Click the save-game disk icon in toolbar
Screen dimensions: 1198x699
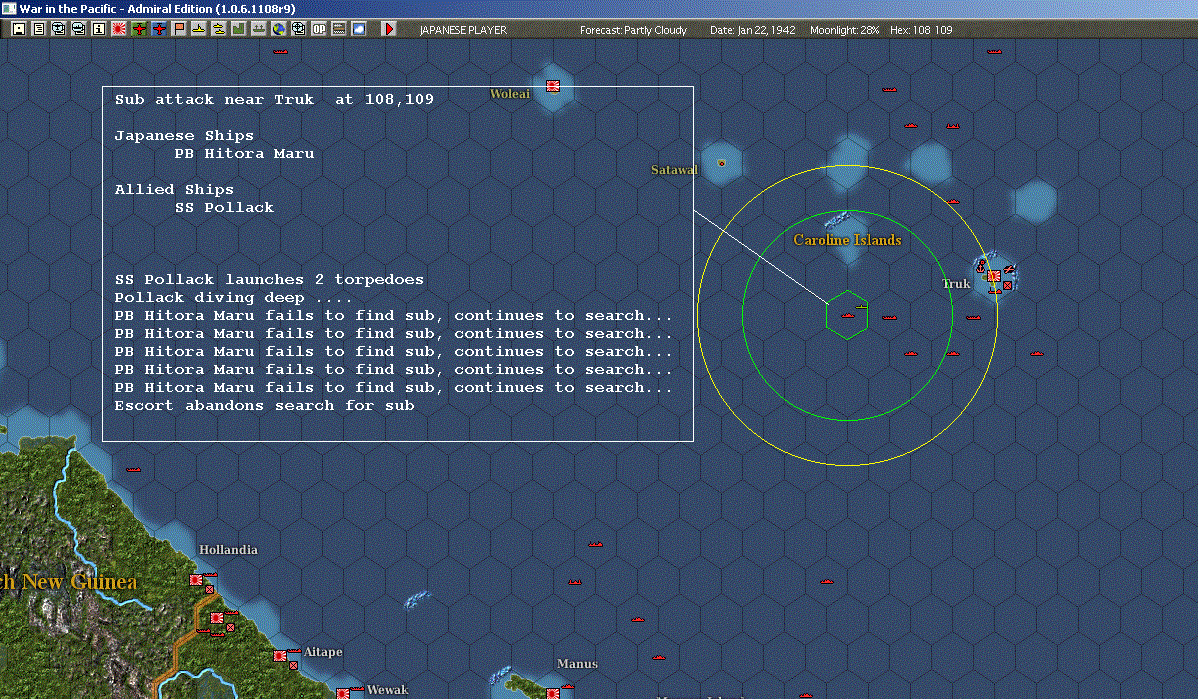click(19, 29)
